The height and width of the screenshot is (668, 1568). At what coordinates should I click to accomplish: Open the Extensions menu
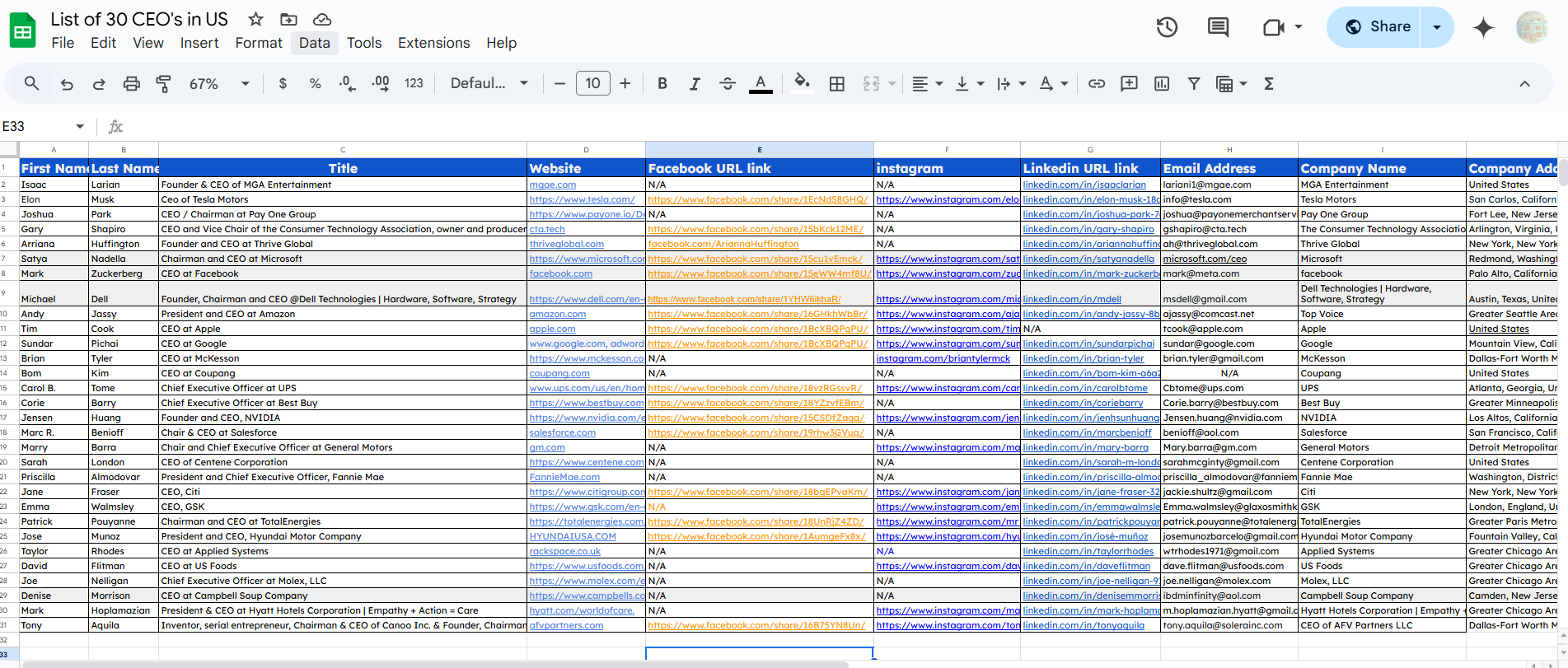(x=433, y=43)
